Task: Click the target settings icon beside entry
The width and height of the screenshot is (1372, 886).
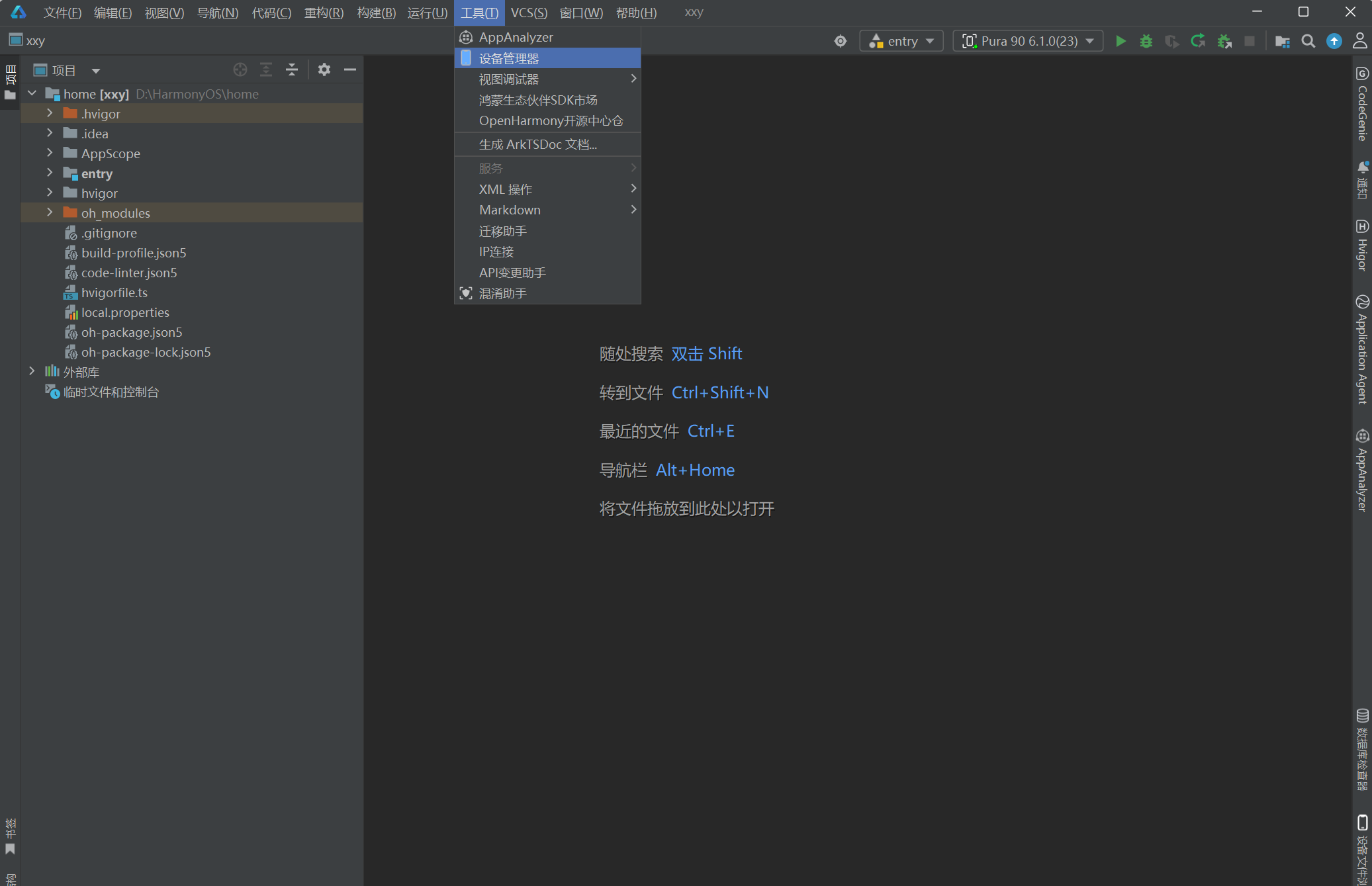Action: click(841, 41)
